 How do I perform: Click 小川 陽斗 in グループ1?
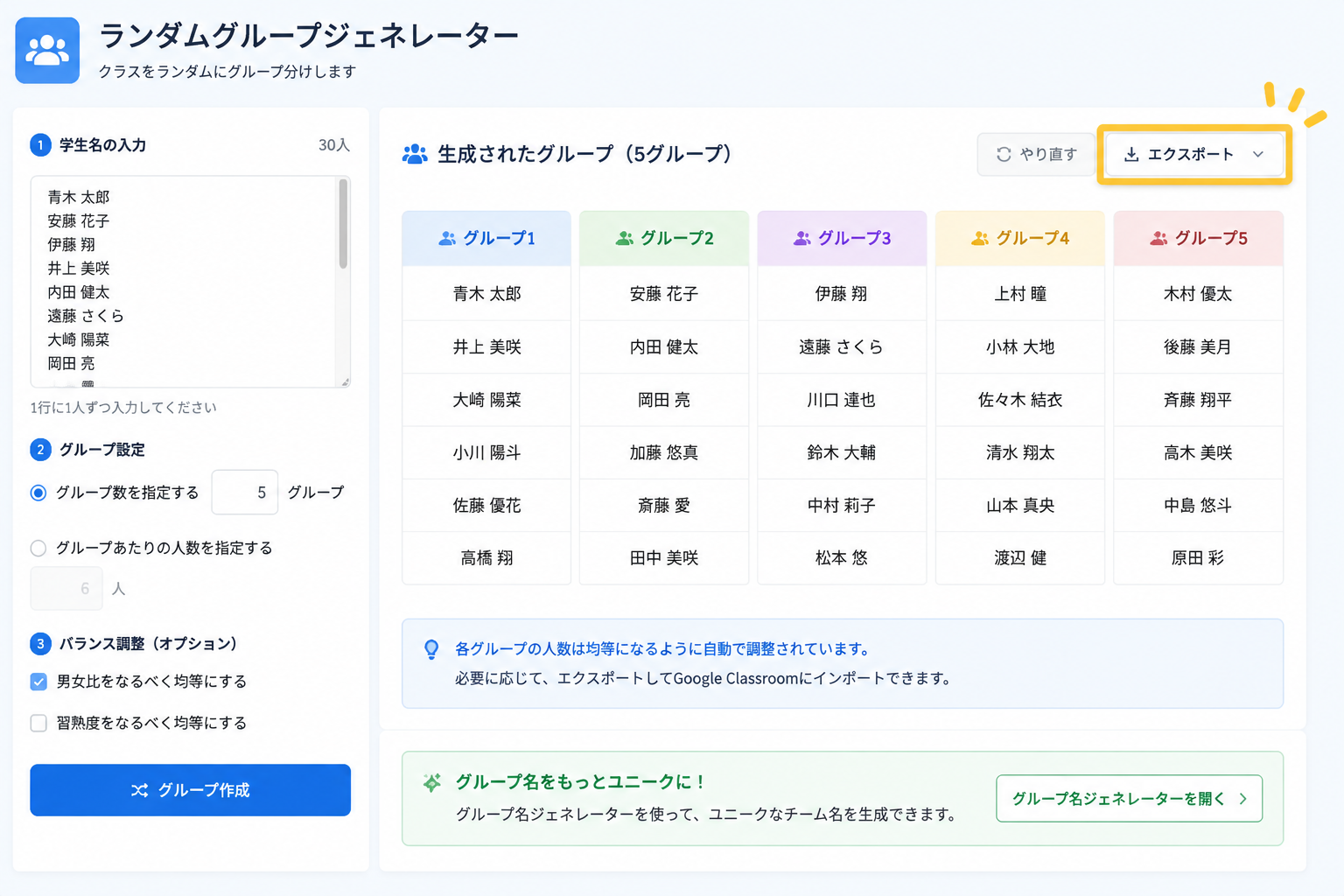click(486, 452)
